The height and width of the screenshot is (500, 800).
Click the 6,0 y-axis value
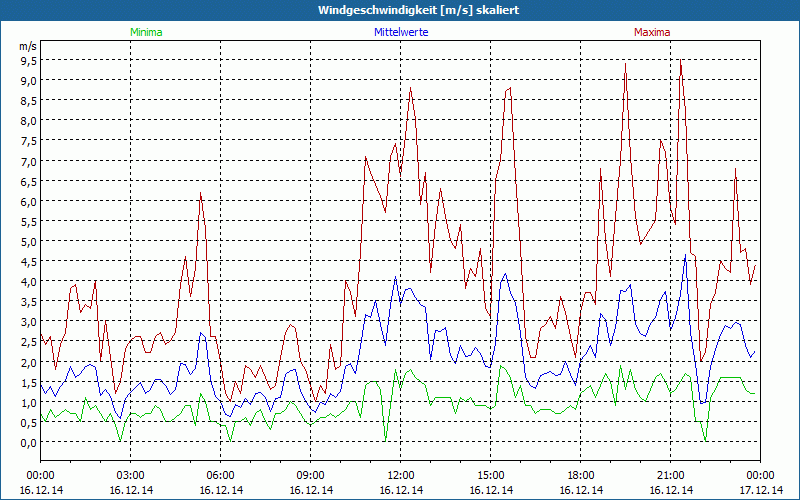pos(29,201)
